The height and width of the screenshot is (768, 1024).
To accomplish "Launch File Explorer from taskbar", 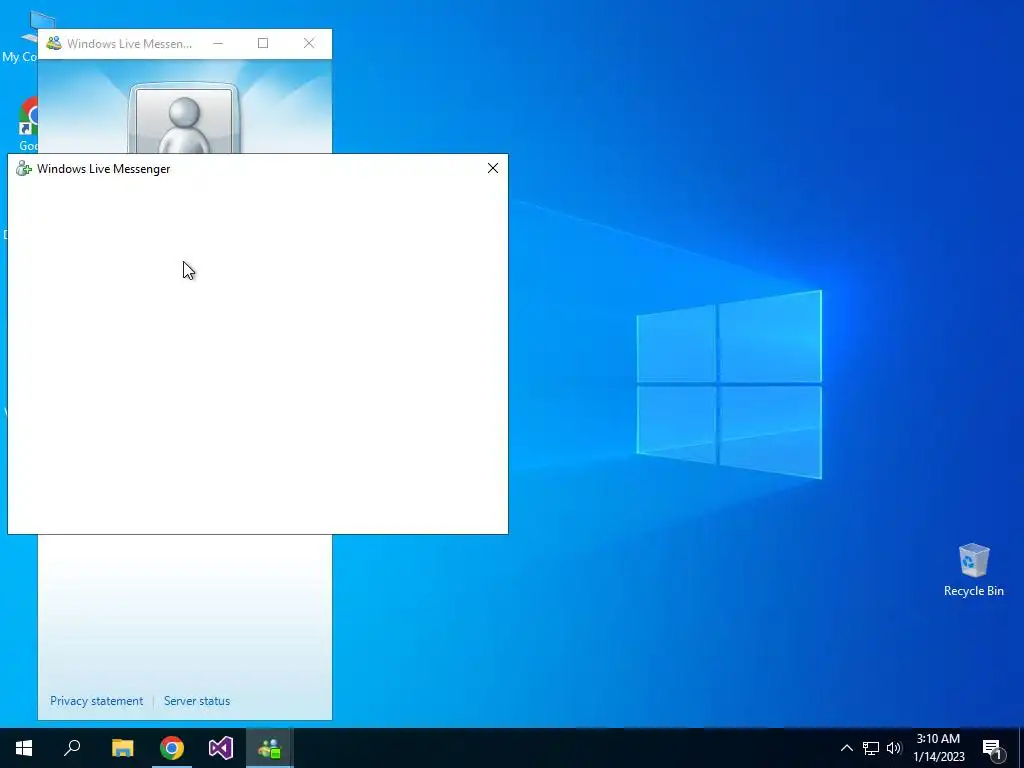I will point(122,748).
